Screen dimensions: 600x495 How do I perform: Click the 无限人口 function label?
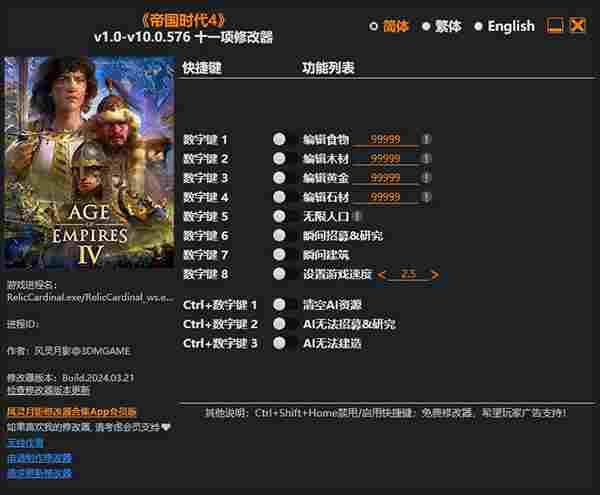tap(326, 217)
